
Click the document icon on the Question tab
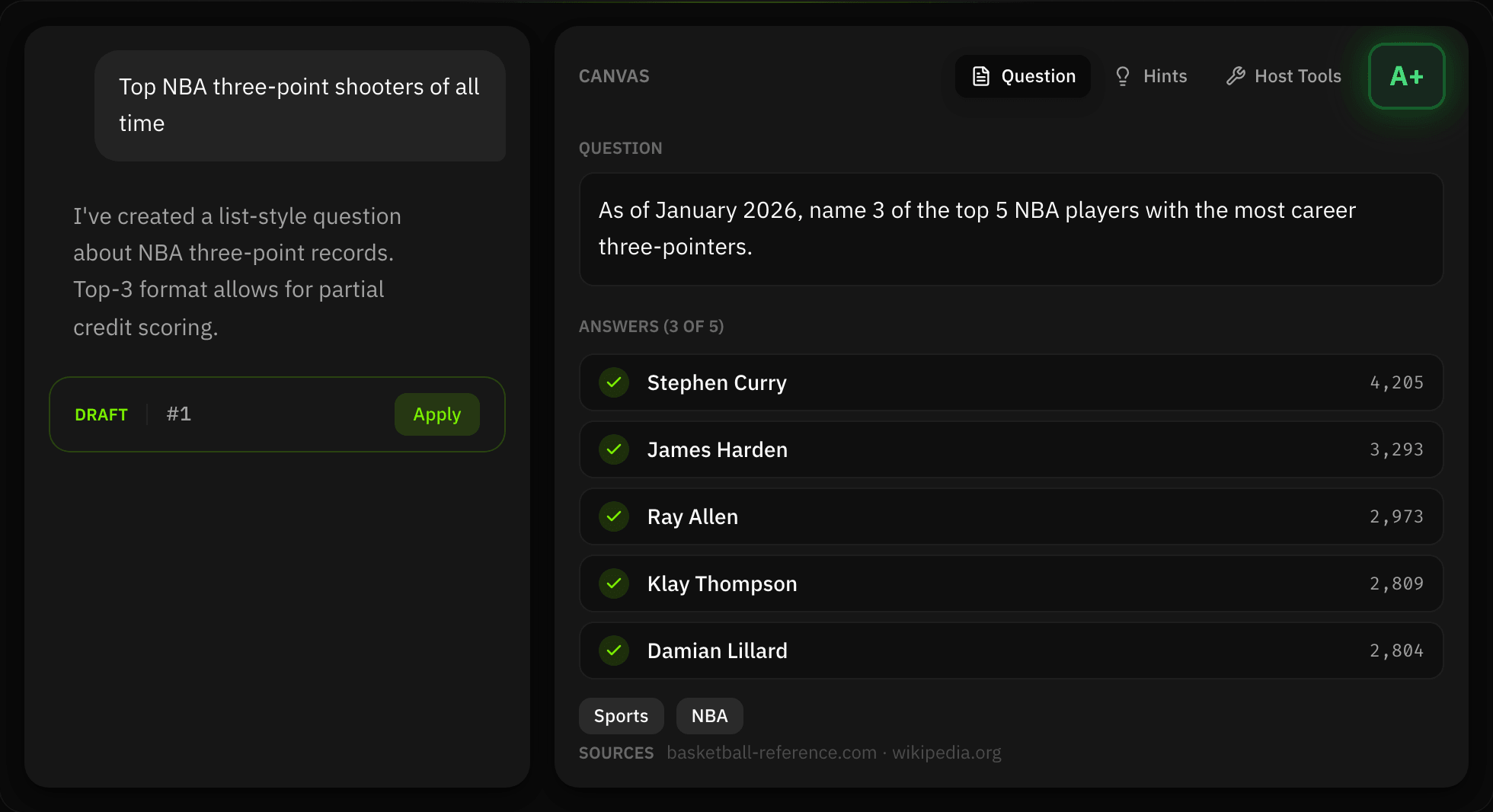pyautogui.click(x=981, y=75)
